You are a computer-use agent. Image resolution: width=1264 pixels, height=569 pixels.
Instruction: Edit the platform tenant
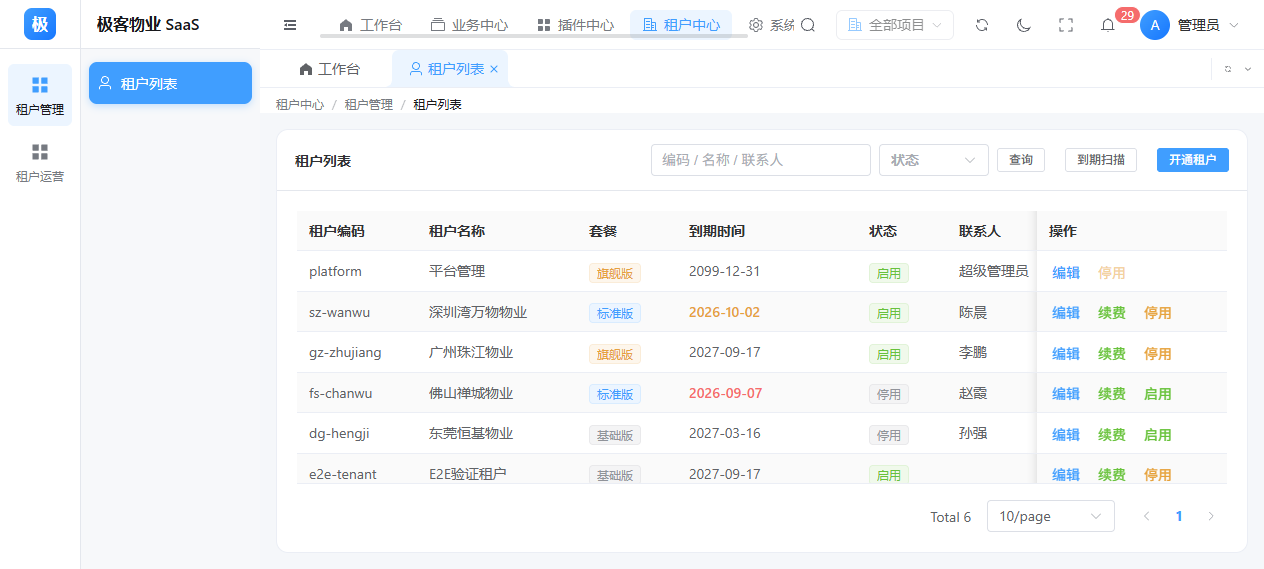[x=1066, y=272]
